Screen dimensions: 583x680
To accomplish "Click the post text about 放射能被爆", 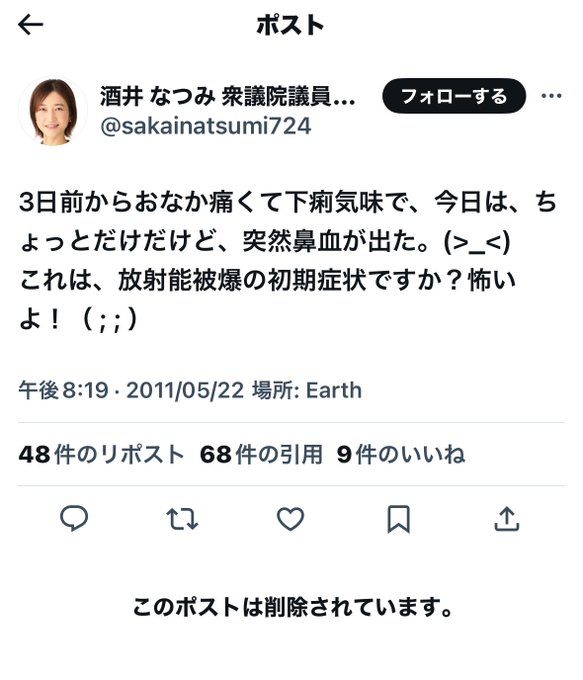I will pyautogui.click(x=288, y=261).
